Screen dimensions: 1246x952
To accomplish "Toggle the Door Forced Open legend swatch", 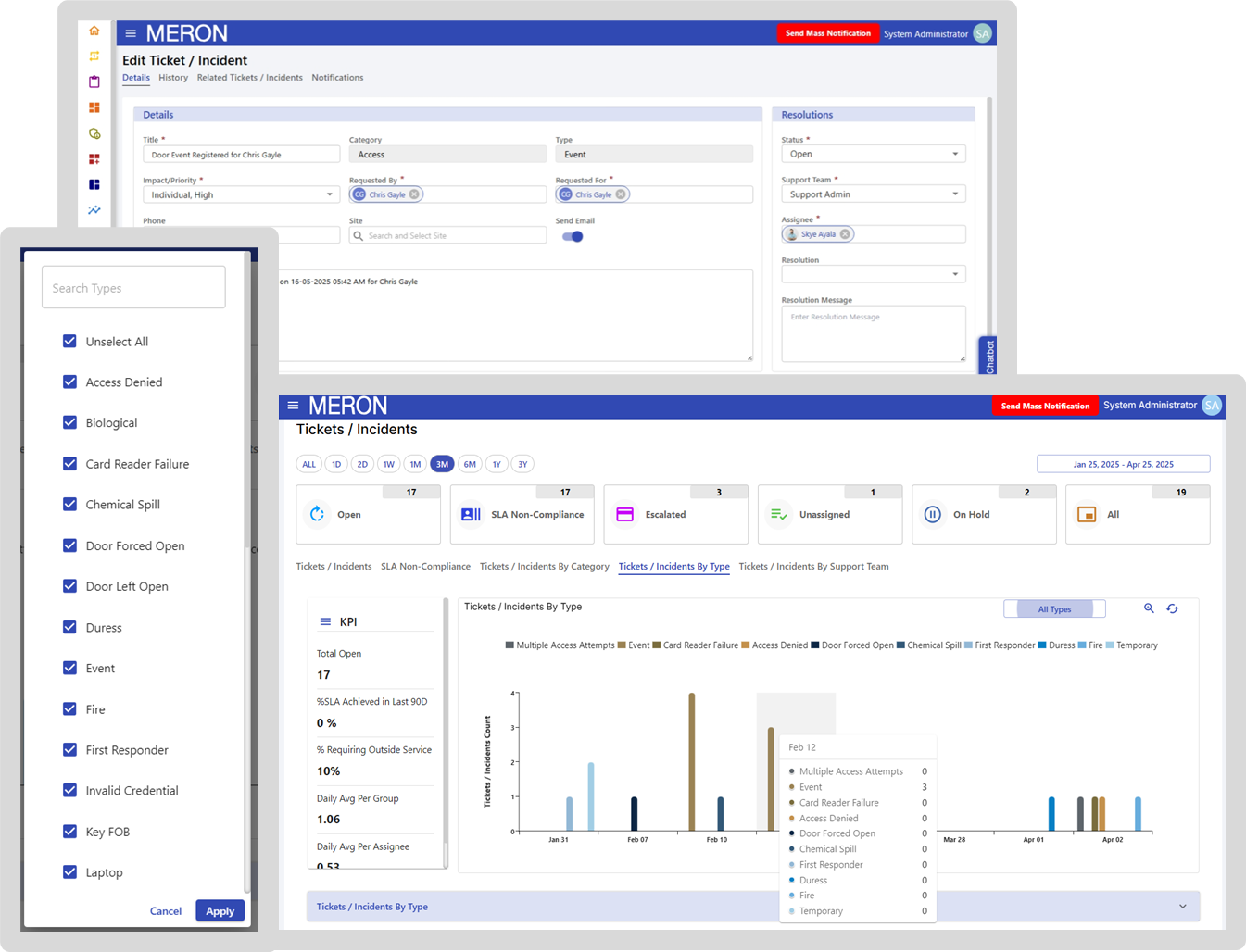I will coord(815,645).
